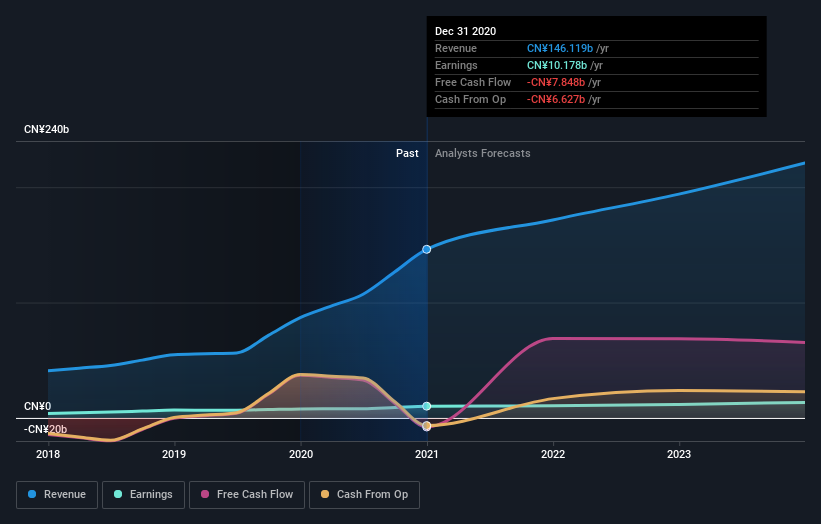Select the 2022 x-axis label

point(553,454)
